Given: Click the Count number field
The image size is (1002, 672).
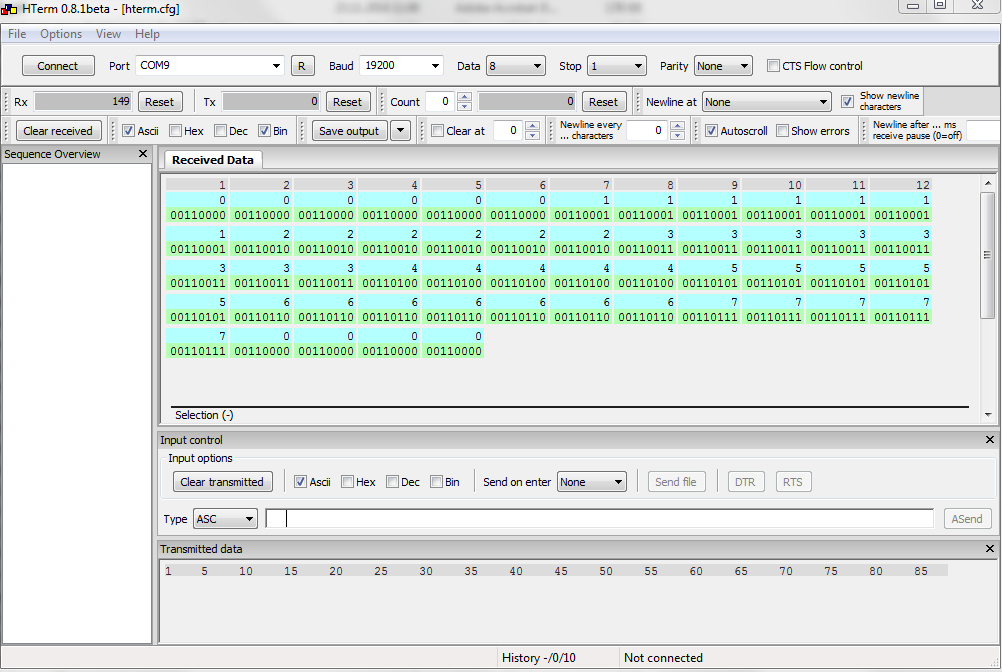Looking at the screenshot, I should pyautogui.click(x=442, y=102).
